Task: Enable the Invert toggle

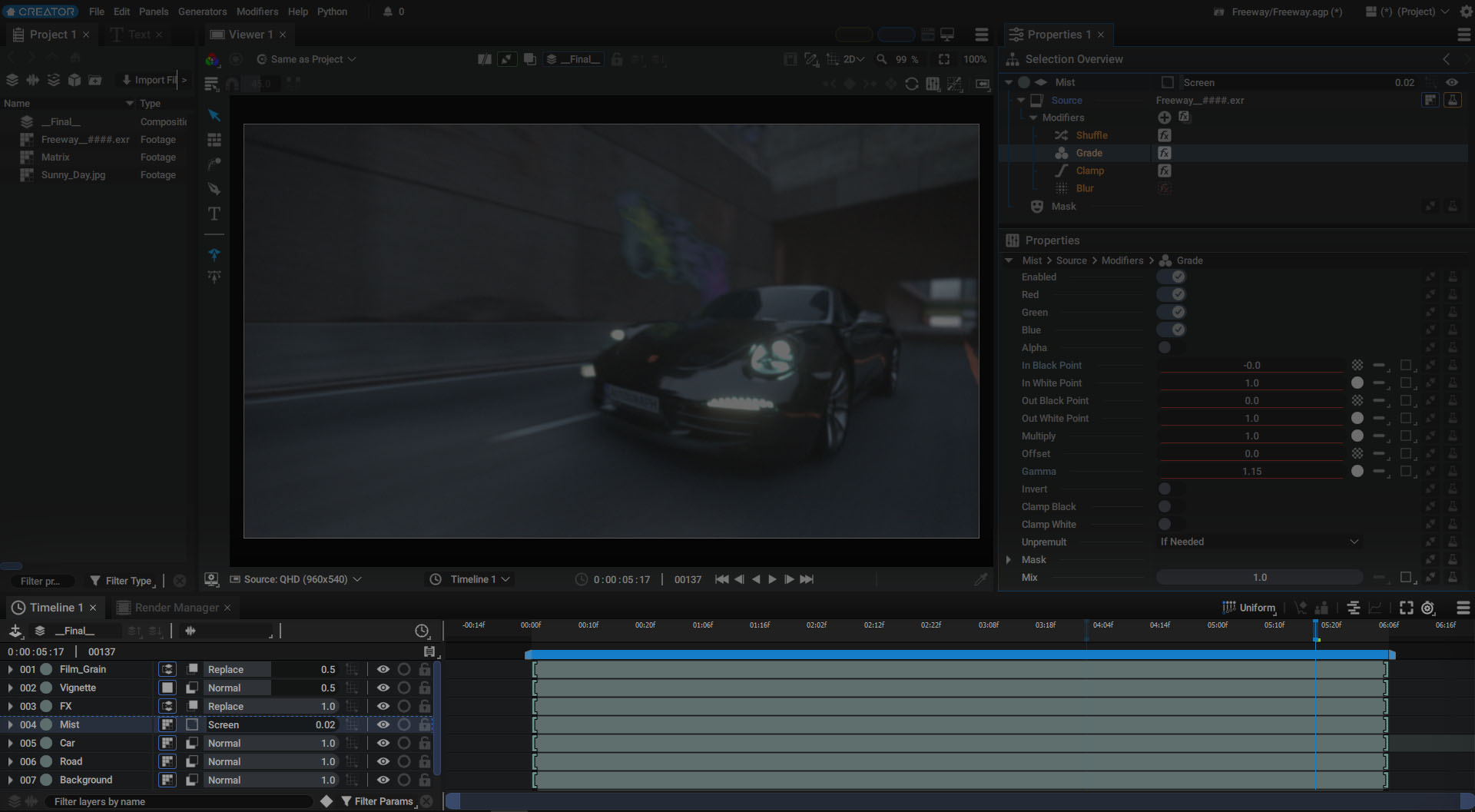Action: 1172,489
